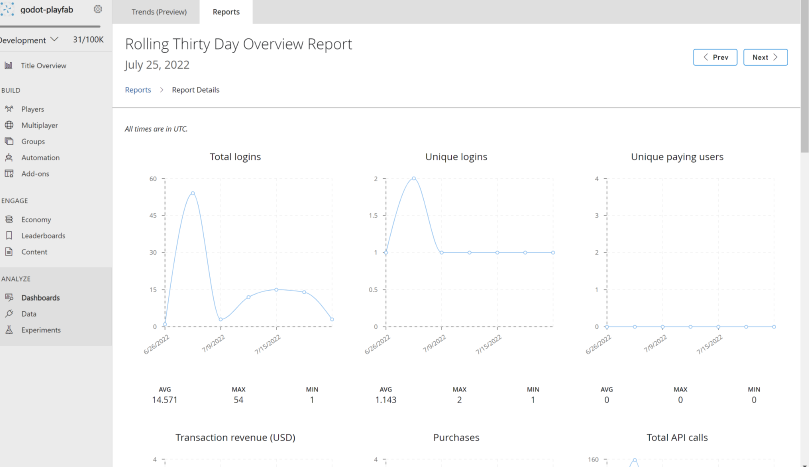This screenshot has width=809, height=467.
Task: Click the 54 max logins value
Action: (x=238, y=400)
